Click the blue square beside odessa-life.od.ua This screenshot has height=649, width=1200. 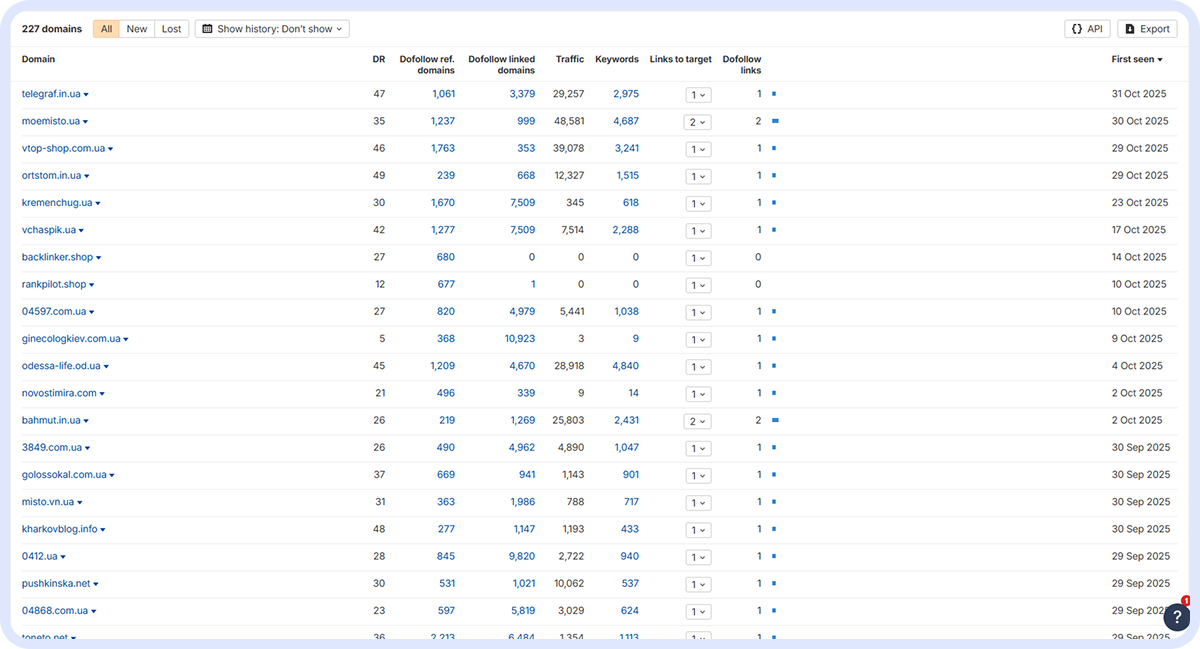point(774,366)
